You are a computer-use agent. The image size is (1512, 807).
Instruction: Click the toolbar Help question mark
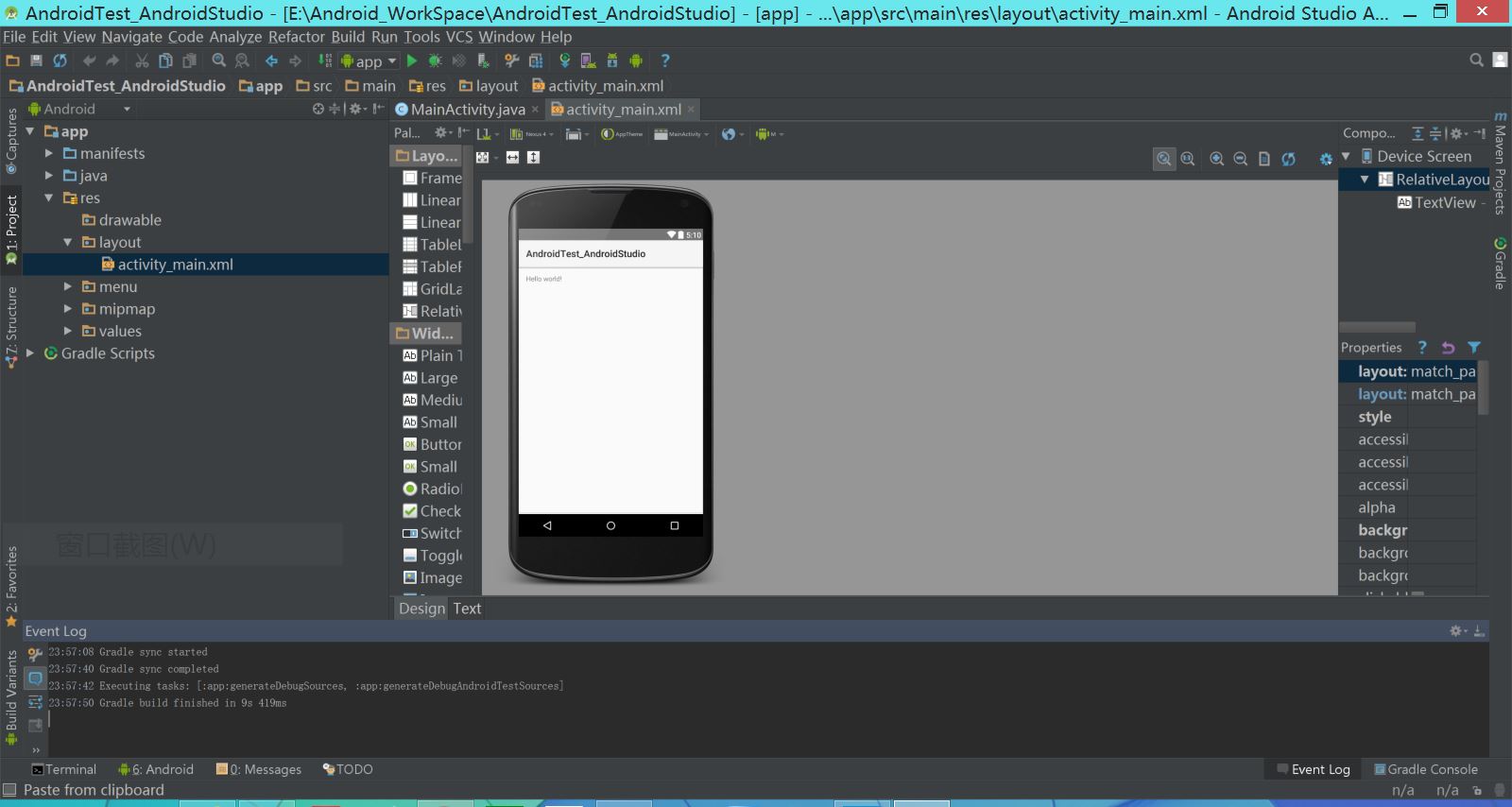click(665, 60)
